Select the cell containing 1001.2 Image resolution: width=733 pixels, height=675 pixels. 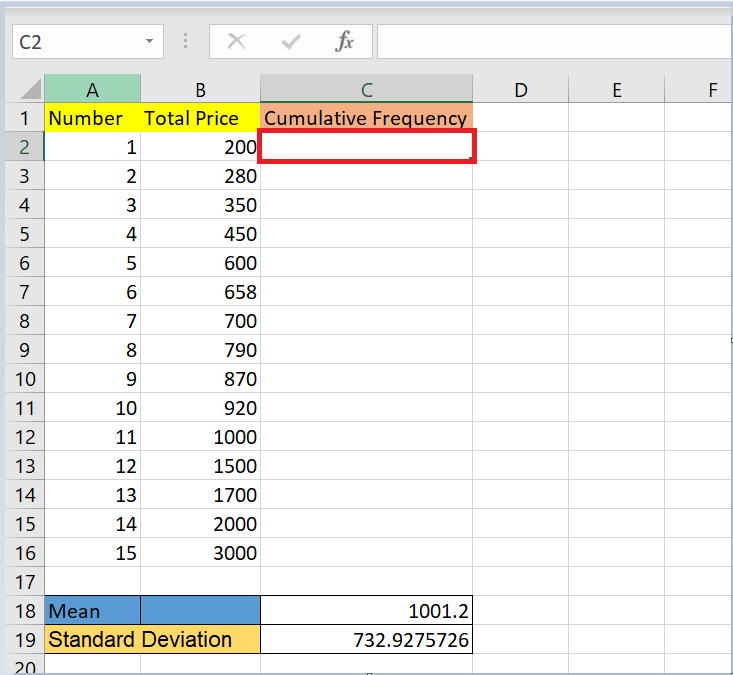366,611
